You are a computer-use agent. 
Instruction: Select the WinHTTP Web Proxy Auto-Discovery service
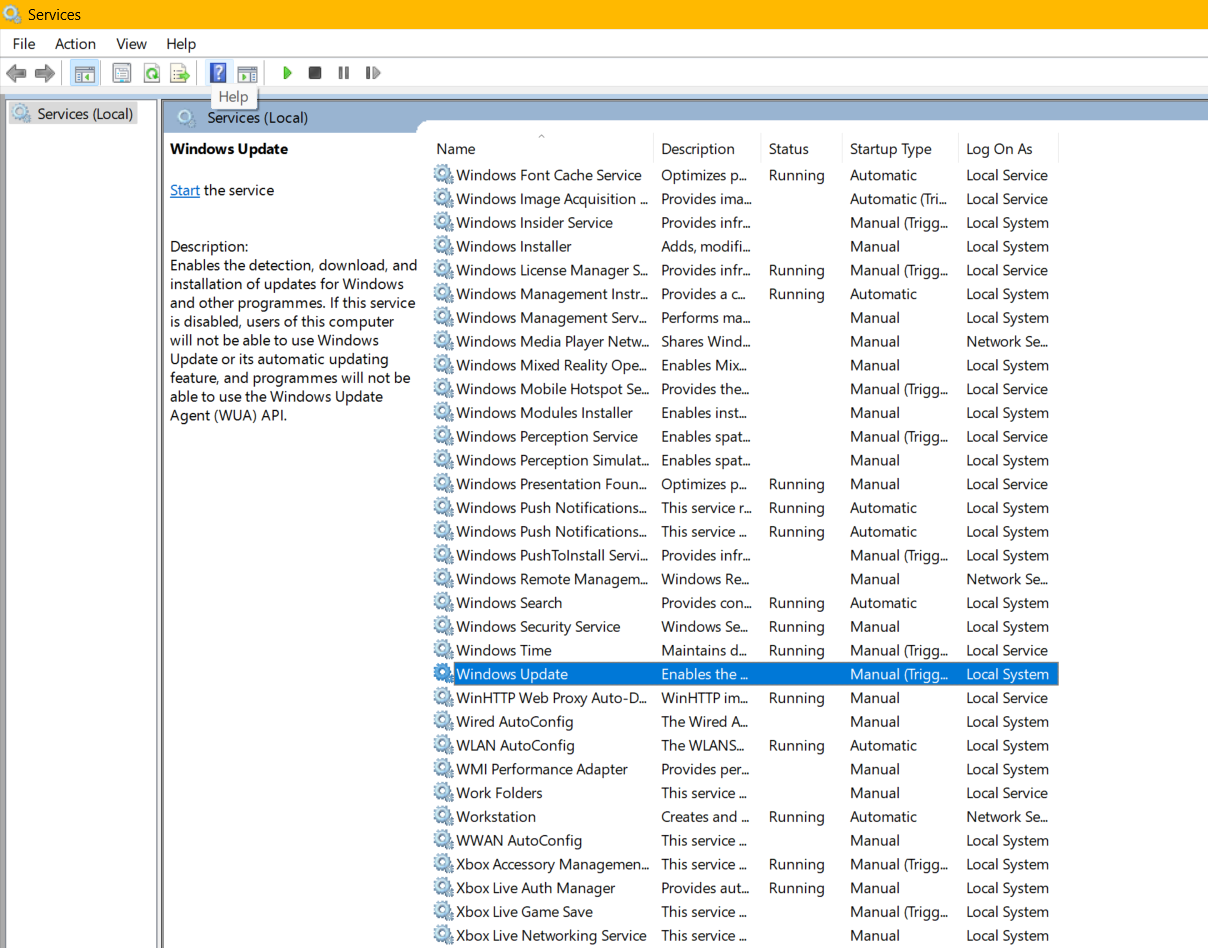pyautogui.click(x=745, y=698)
